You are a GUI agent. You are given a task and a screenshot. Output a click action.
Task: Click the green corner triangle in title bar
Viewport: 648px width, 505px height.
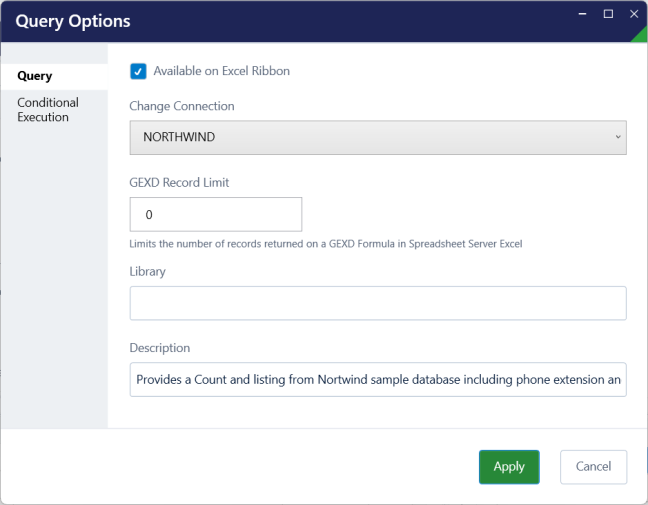(x=641, y=35)
